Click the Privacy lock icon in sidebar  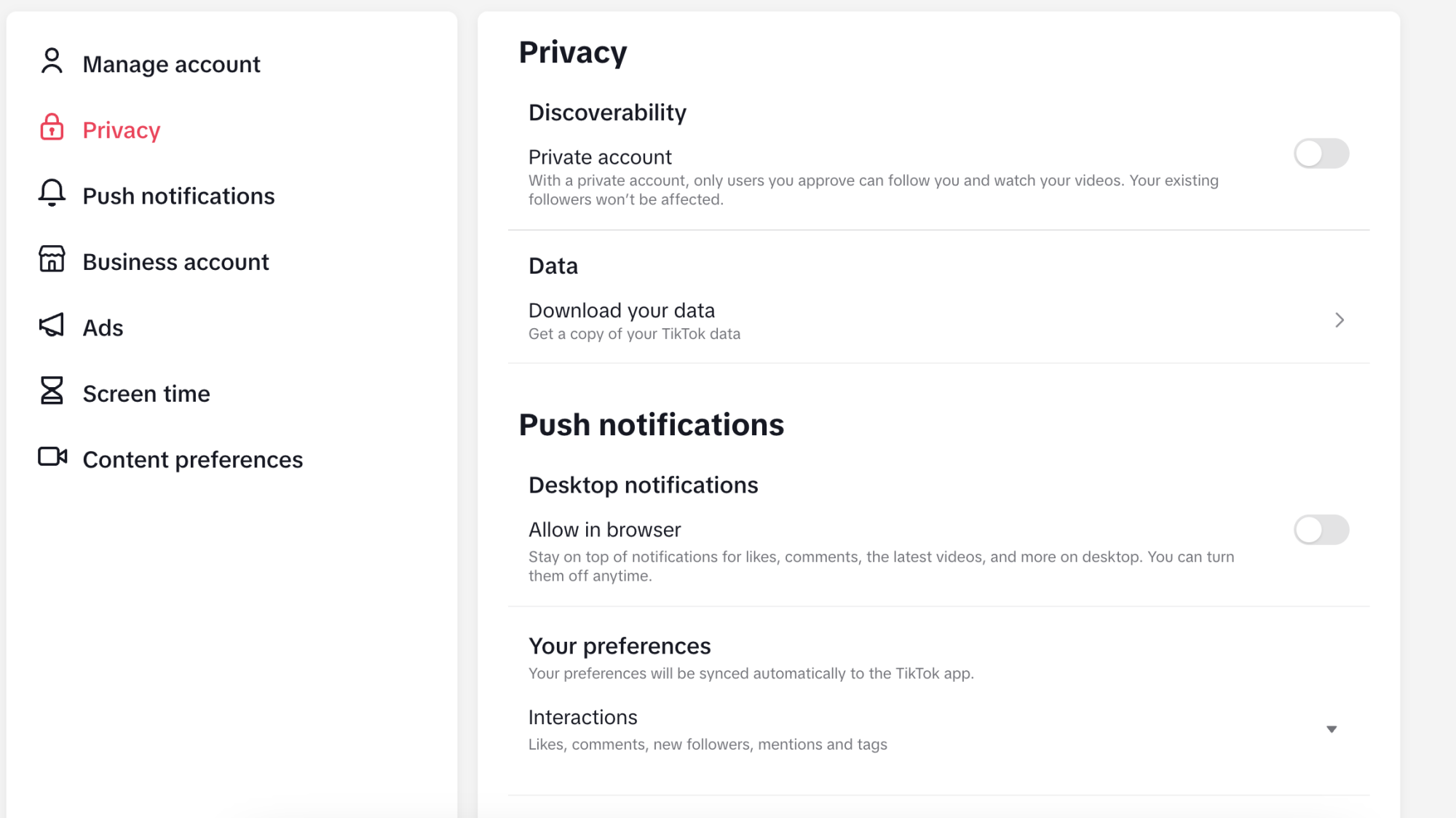point(50,129)
